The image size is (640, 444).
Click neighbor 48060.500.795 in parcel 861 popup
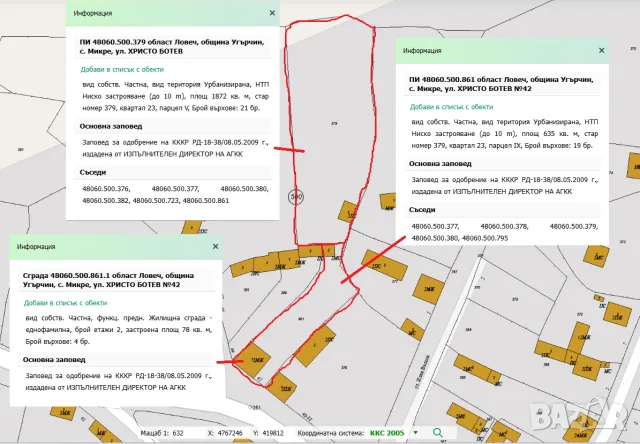click(485, 238)
